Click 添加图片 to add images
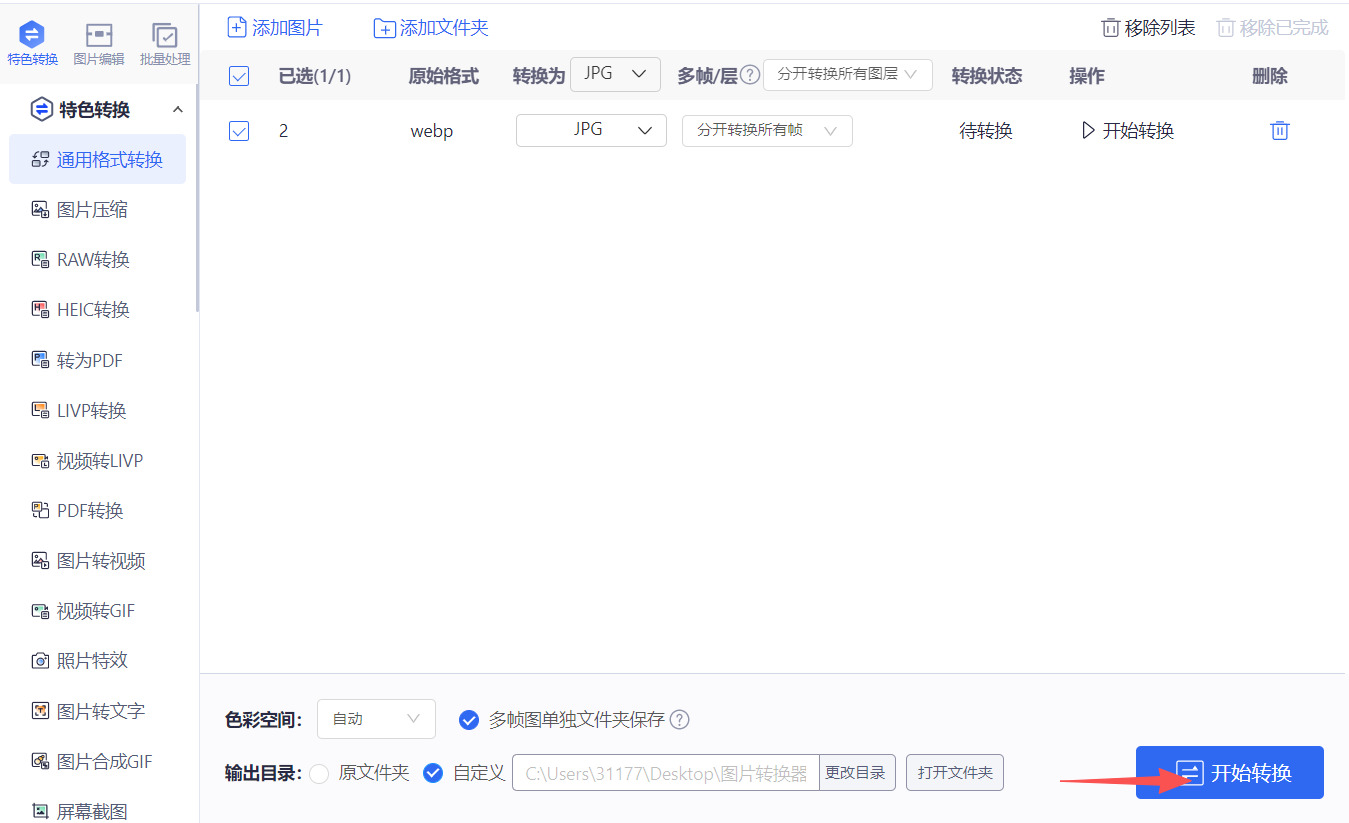 click(276, 27)
